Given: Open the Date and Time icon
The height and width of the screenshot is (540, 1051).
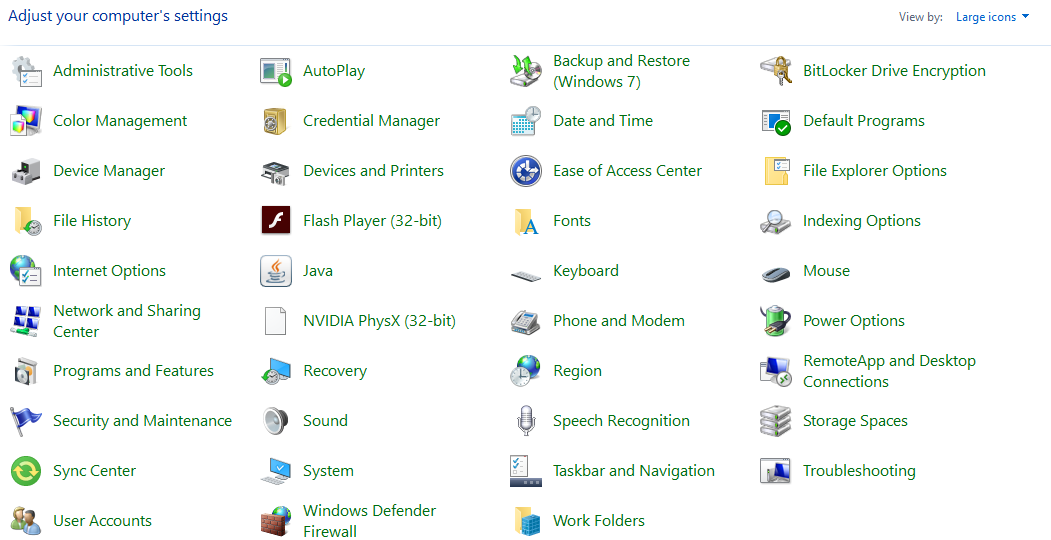Looking at the screenshot, I should (526, 121).
